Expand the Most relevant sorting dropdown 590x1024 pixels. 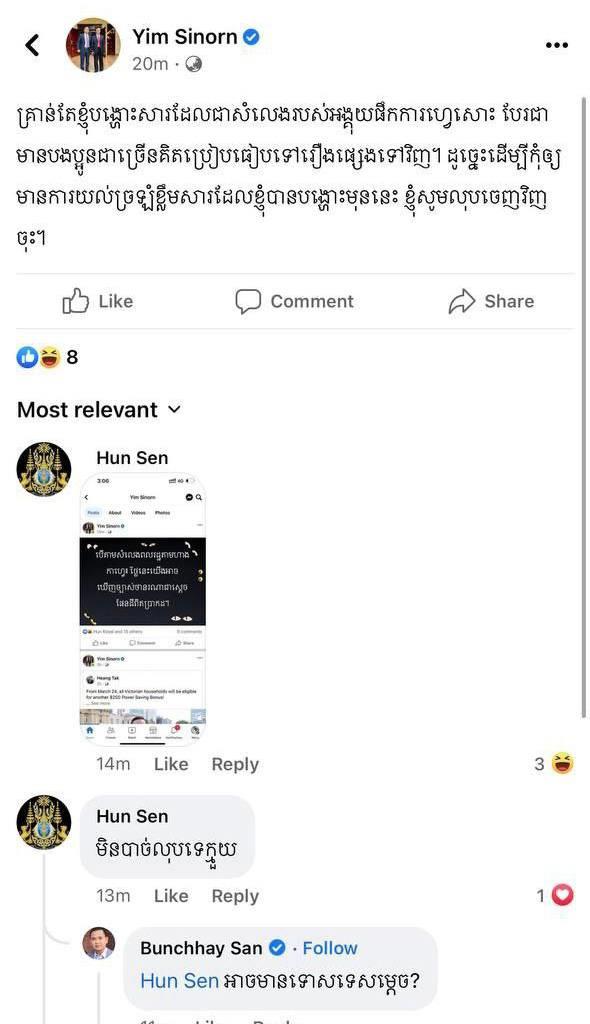tap(99, 409)
